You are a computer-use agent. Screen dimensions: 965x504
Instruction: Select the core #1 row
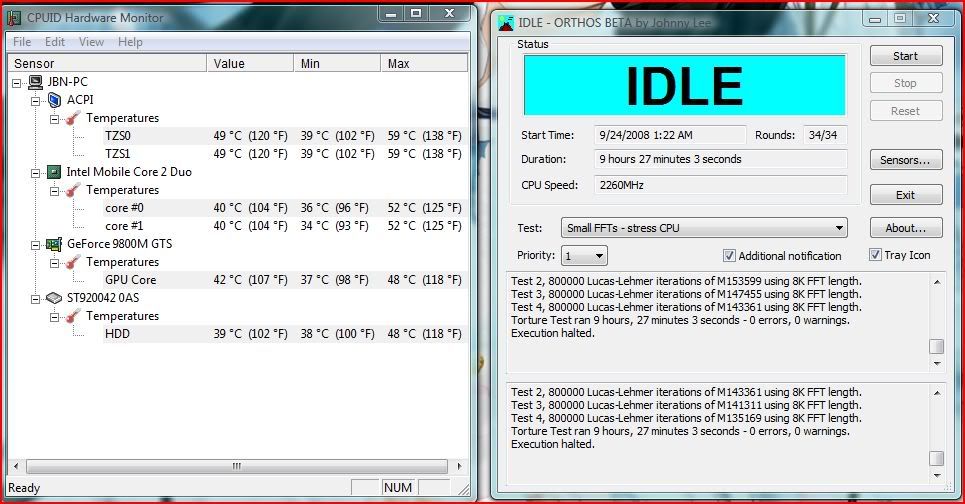tap(284, 226)
